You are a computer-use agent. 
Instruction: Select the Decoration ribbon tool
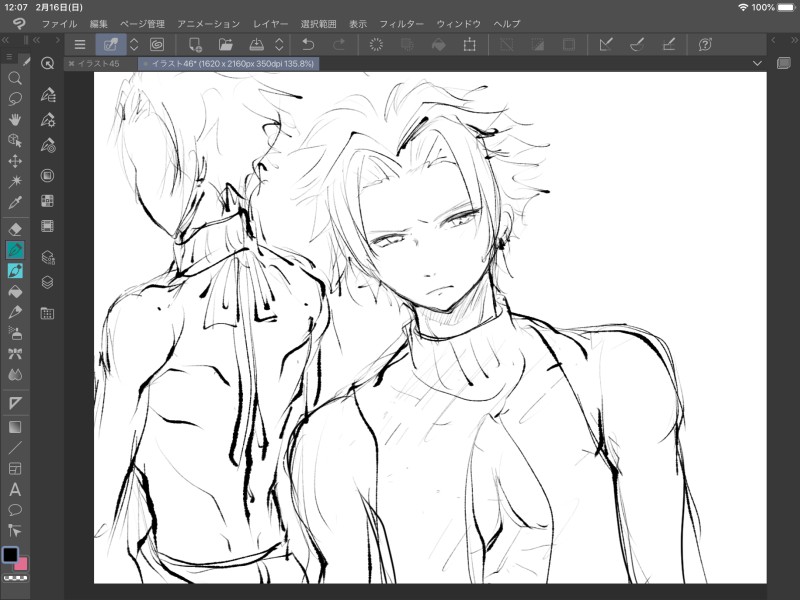tap(15, 354)
